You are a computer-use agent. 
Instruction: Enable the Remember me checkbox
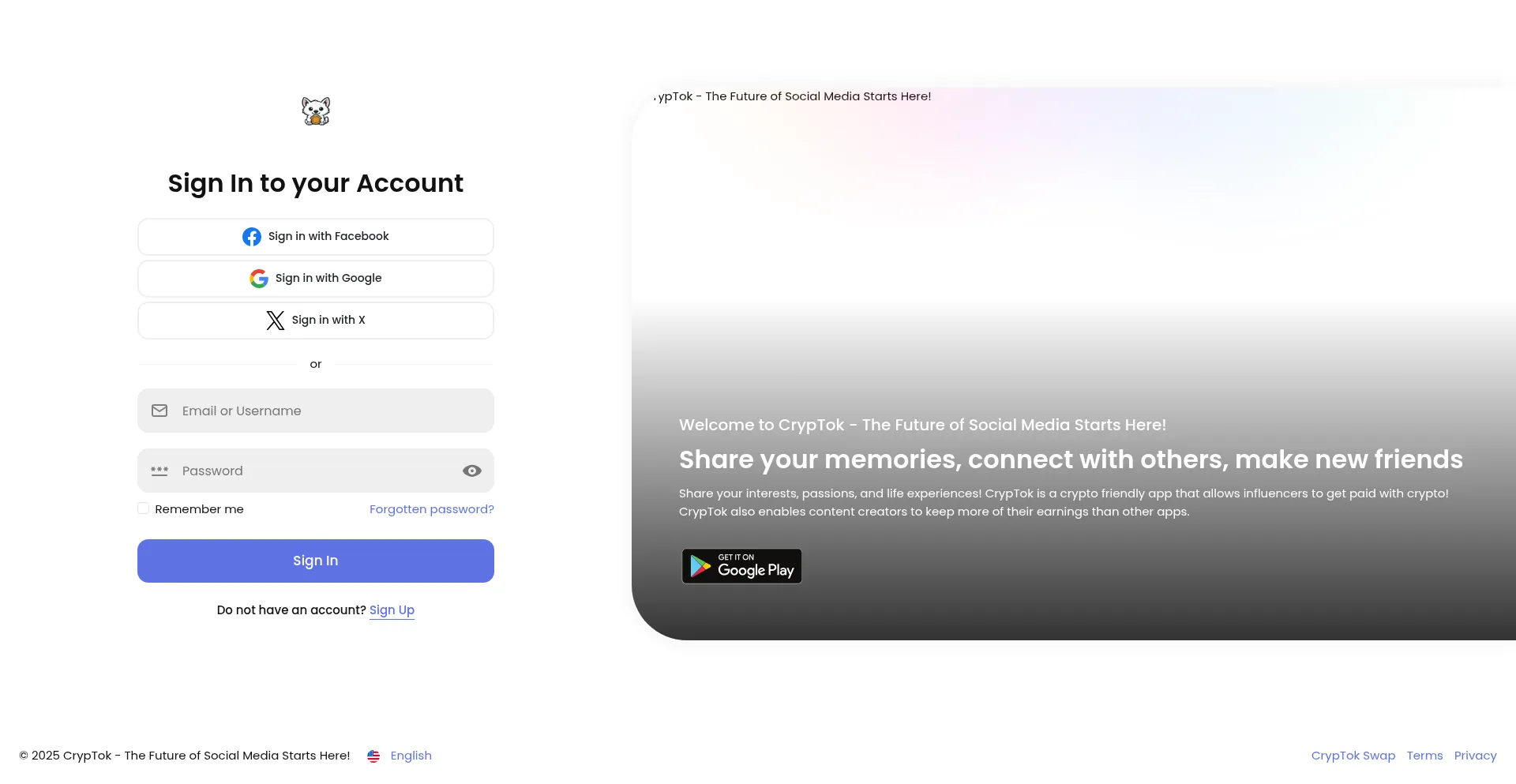pyautogui.click(x=143, y=508)
